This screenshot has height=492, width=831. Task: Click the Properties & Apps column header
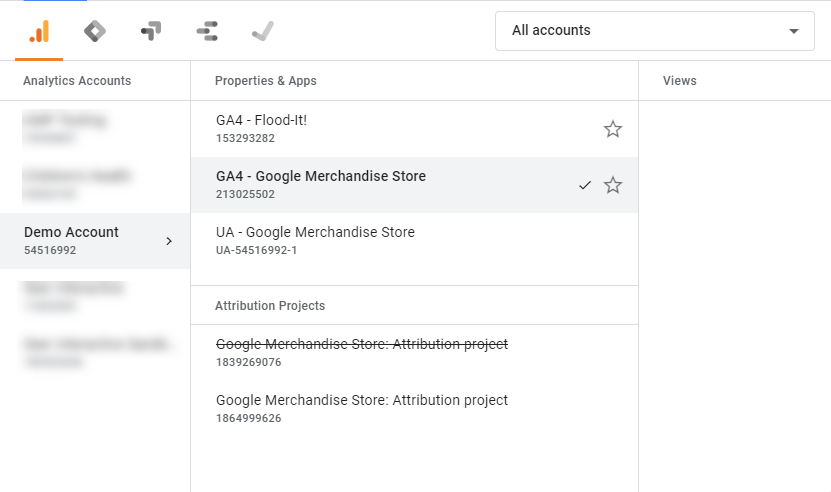coord(266,81)
